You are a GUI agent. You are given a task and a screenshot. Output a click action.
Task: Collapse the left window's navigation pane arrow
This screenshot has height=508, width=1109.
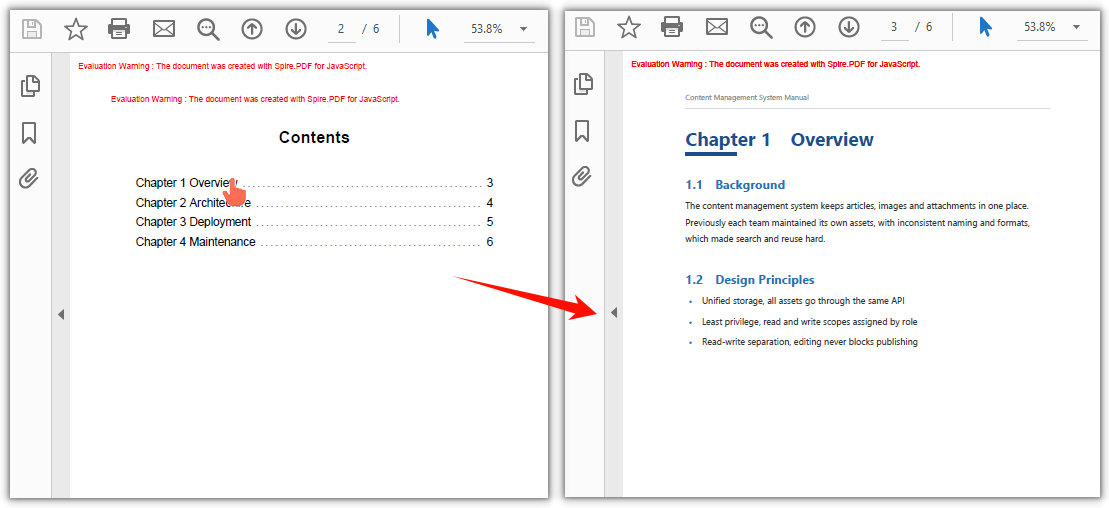click(x=61, y=314)
